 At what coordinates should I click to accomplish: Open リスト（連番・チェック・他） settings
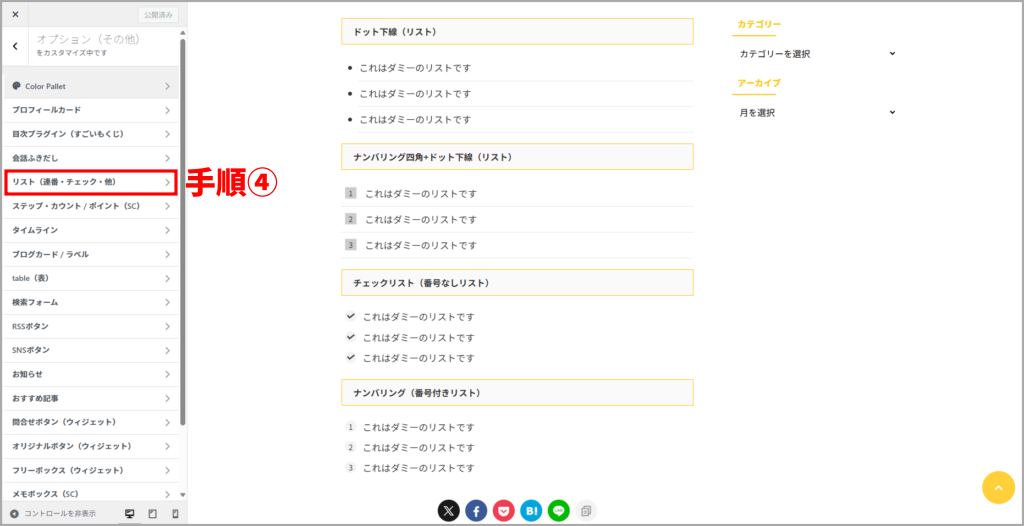coord(90,182)
